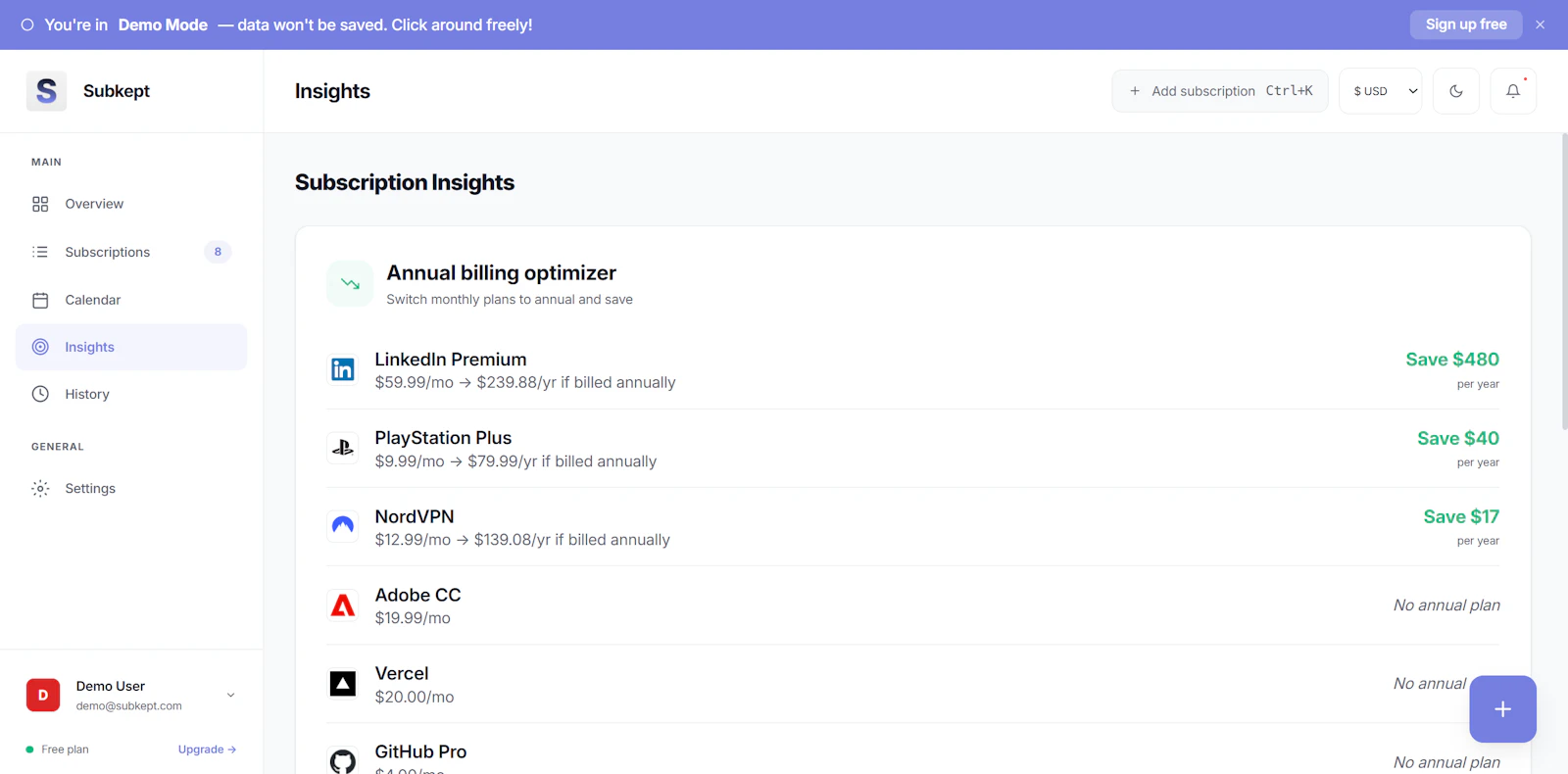Open Settings page
The height and width of the screenshot is (774, 1568).
pos(131,488)
